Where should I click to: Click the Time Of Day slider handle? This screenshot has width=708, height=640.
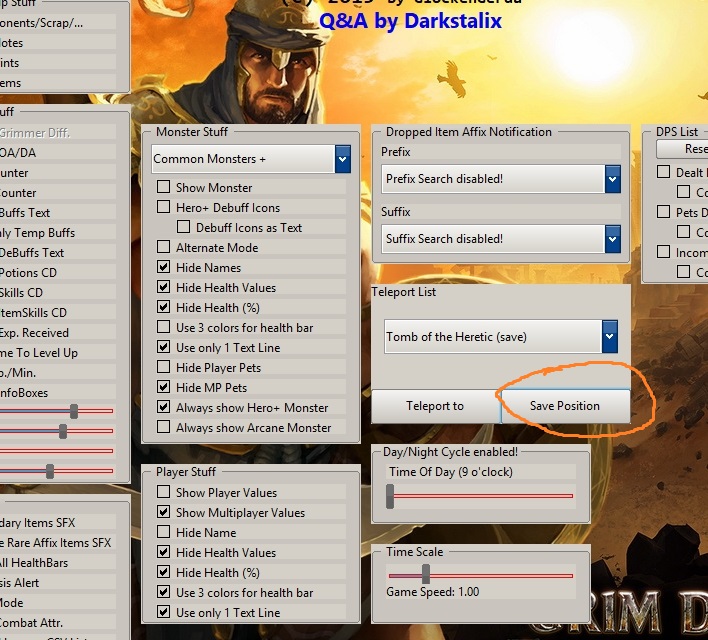(x=390, y=496)
